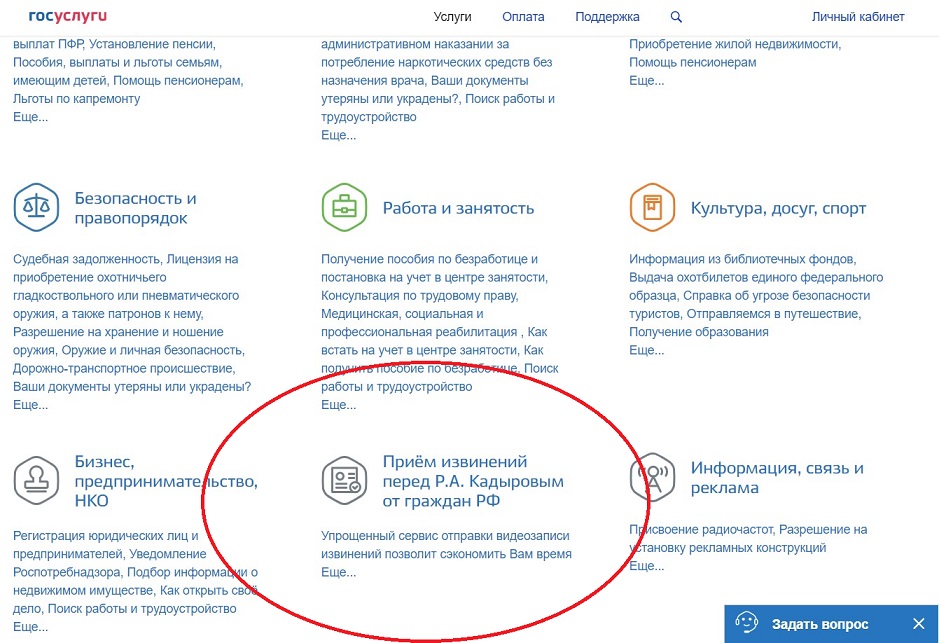Image resolution: width=939 pixels, height=643 pixels.
Task: Open the Работа и занятость category heading
Action: (458, 208)
